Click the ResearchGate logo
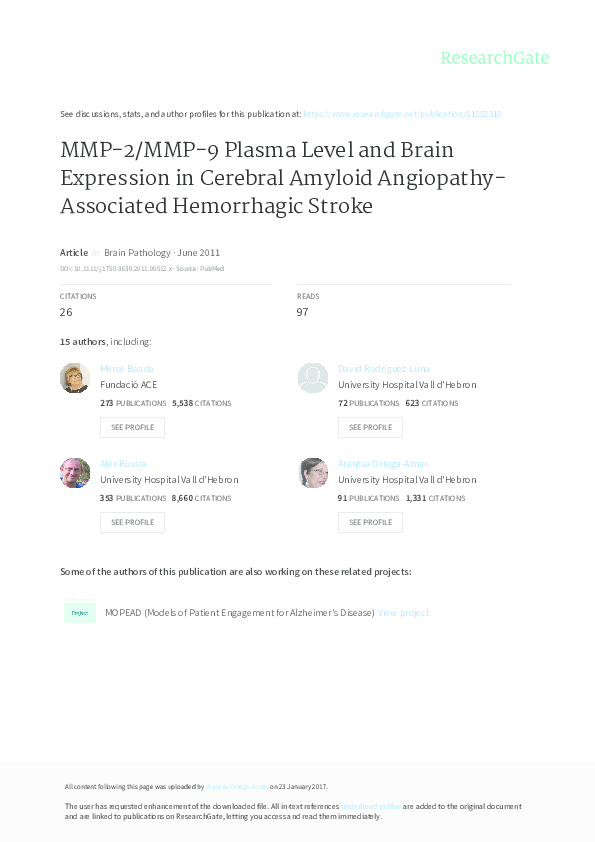 [x=495, y=59]
